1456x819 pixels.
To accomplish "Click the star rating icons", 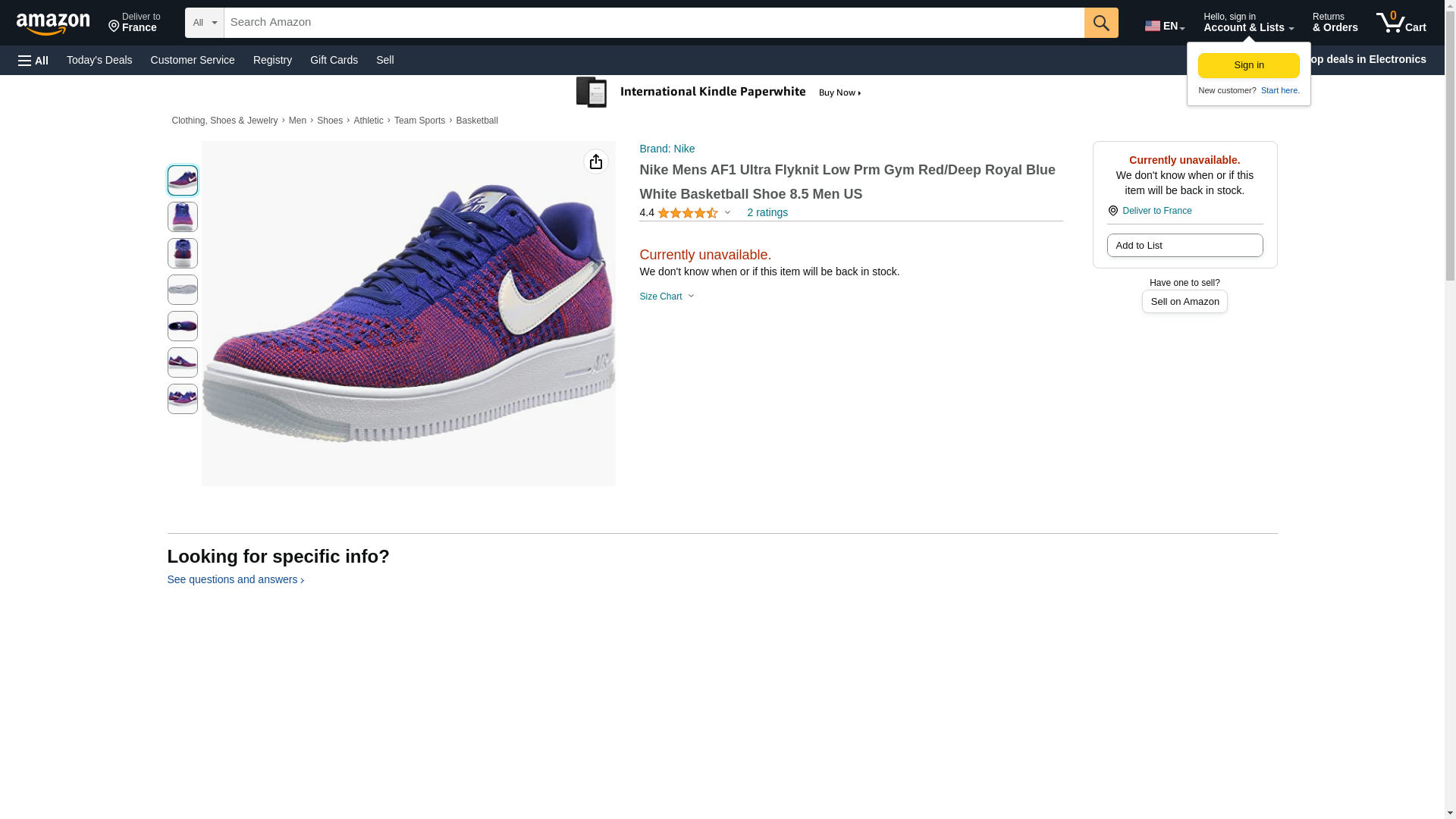I will coord(687,213).
